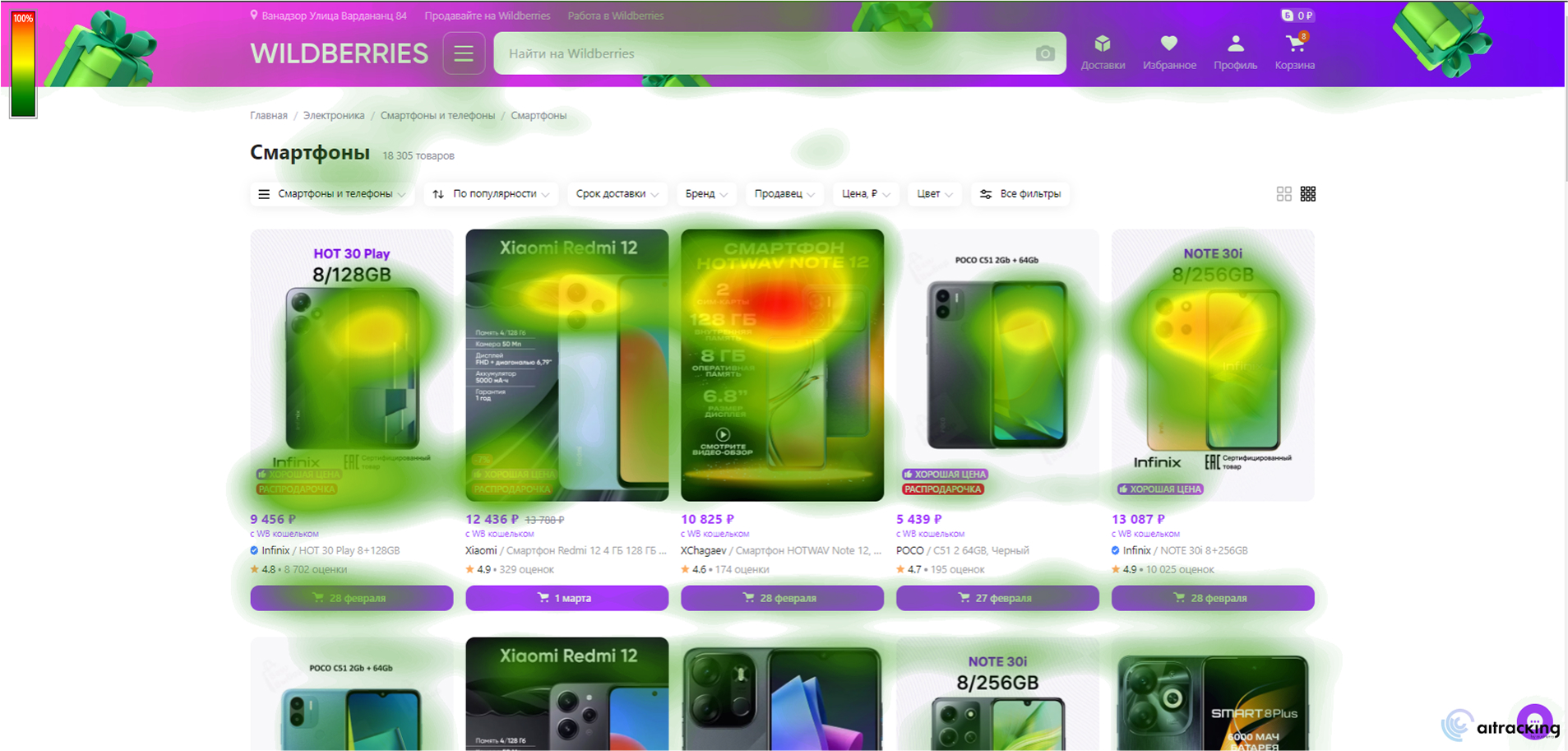
Task: Open first-row POCO C51 2Gb + 64Gb image
Action: coord(997,365)
